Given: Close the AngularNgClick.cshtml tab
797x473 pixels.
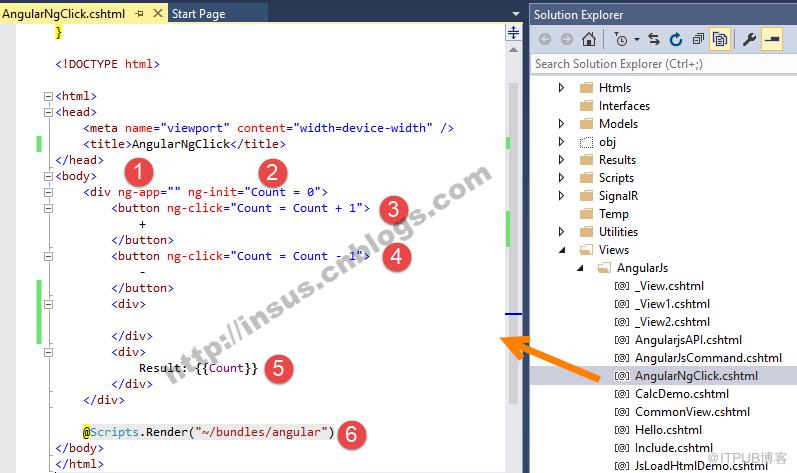Looking at the screenshot, I should click(x=158, y=13).
